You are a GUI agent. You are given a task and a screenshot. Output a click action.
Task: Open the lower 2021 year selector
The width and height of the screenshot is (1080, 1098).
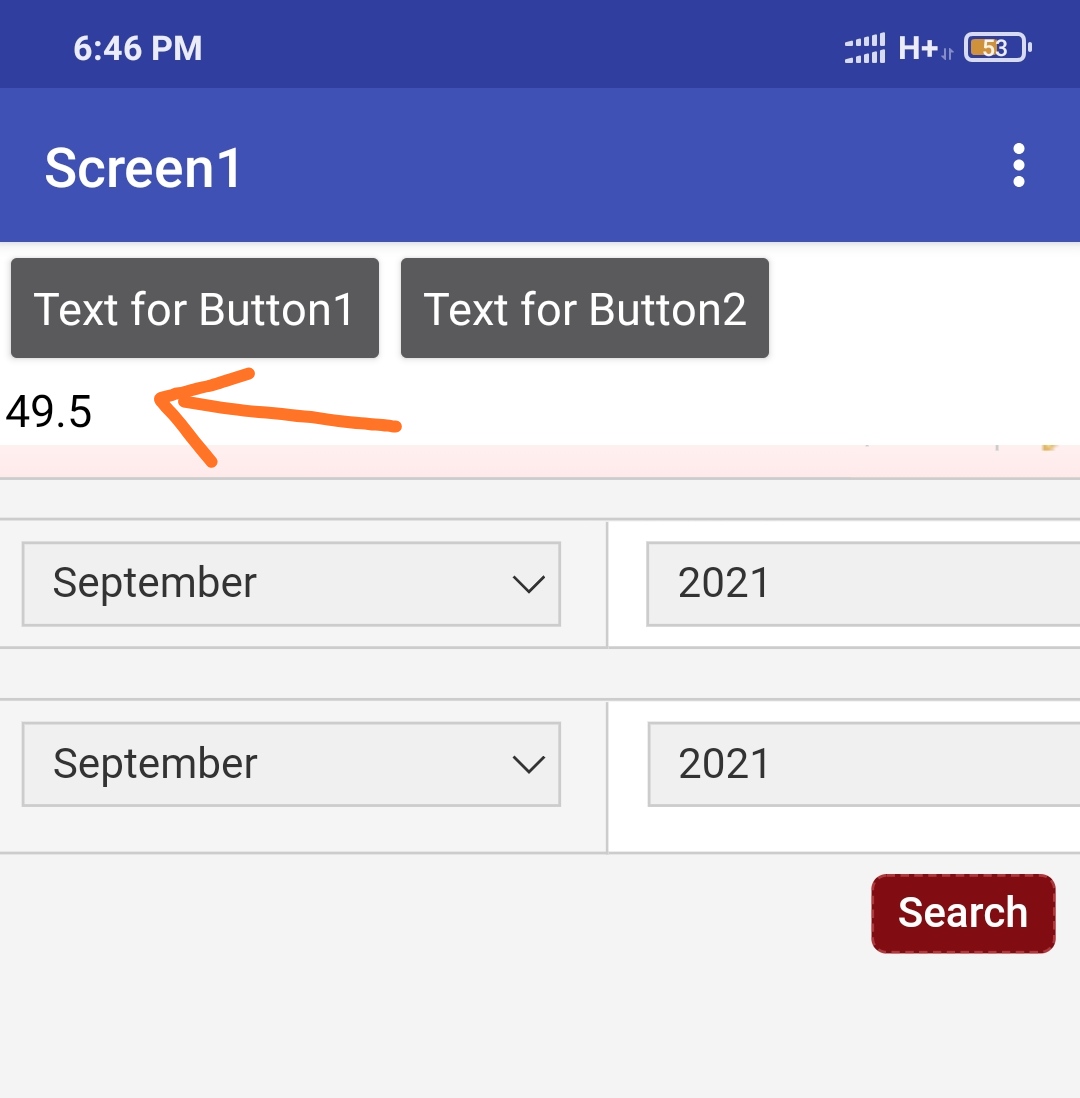860,765
